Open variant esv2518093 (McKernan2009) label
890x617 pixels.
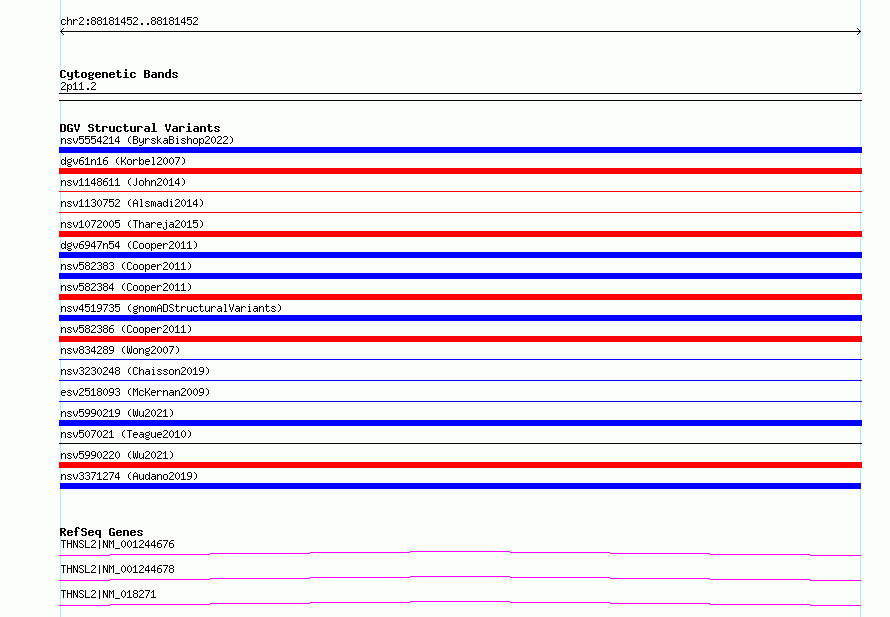pos(135,392)
